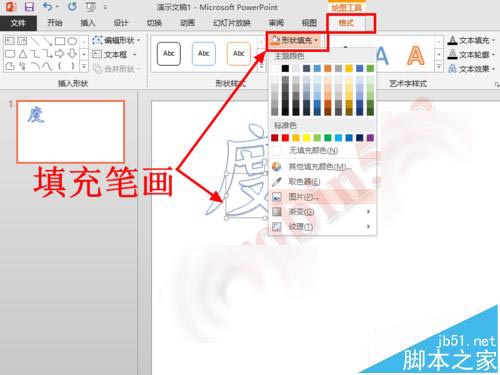Select the elbow connector shape
The width and height of the screenshot is (500, 375).
coord(35,54)
